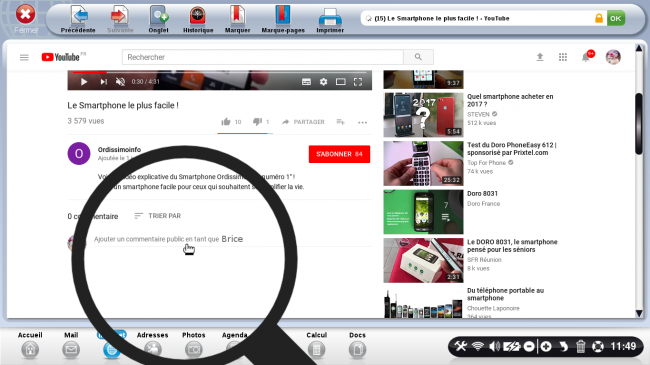
Task: Enter fullscreen video mode
Action: tap(358, 82)
